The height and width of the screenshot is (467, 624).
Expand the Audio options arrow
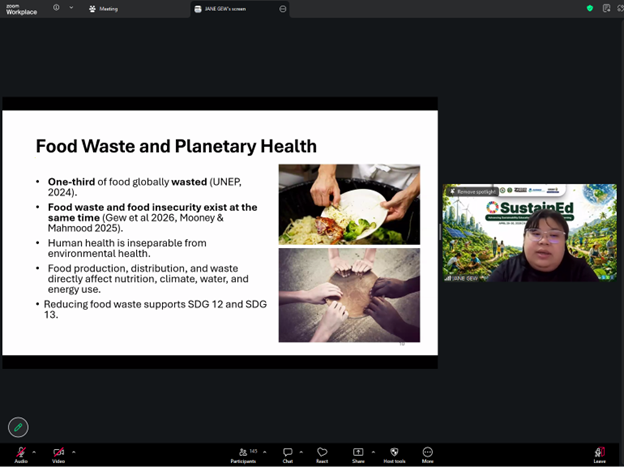35,451
